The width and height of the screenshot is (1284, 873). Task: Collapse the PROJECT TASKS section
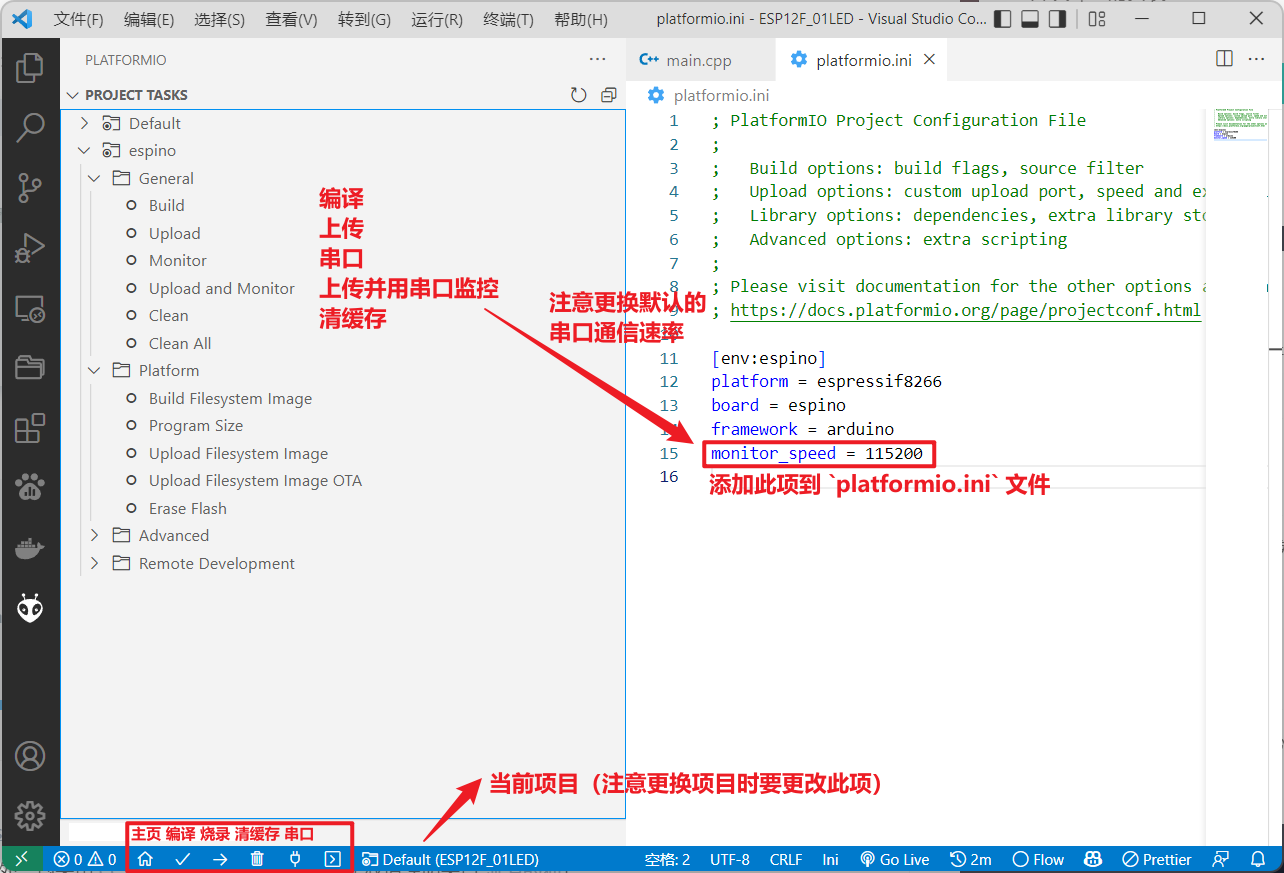(x=72, y=95)
